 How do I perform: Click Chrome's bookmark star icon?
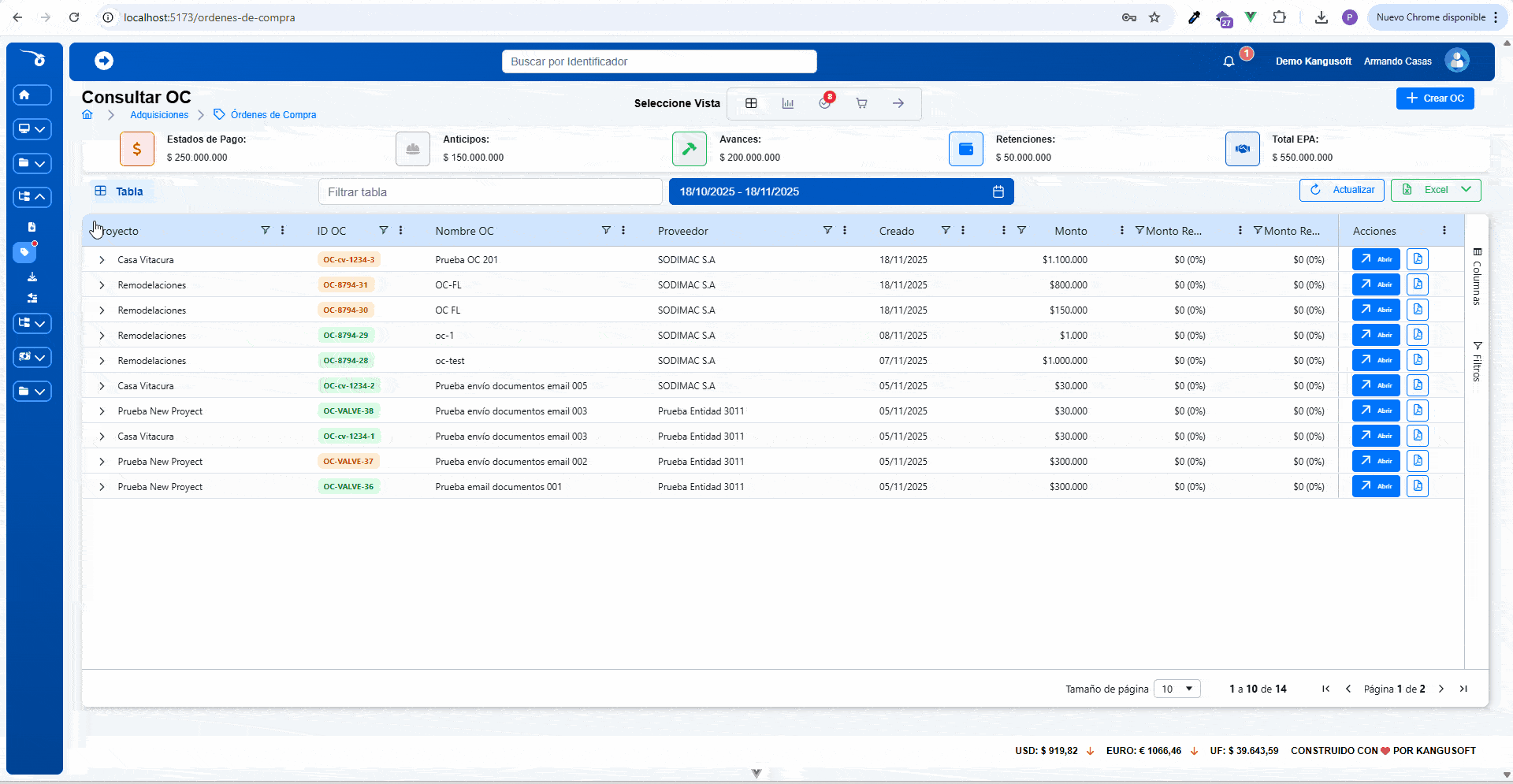click(x=1154, y=17)
